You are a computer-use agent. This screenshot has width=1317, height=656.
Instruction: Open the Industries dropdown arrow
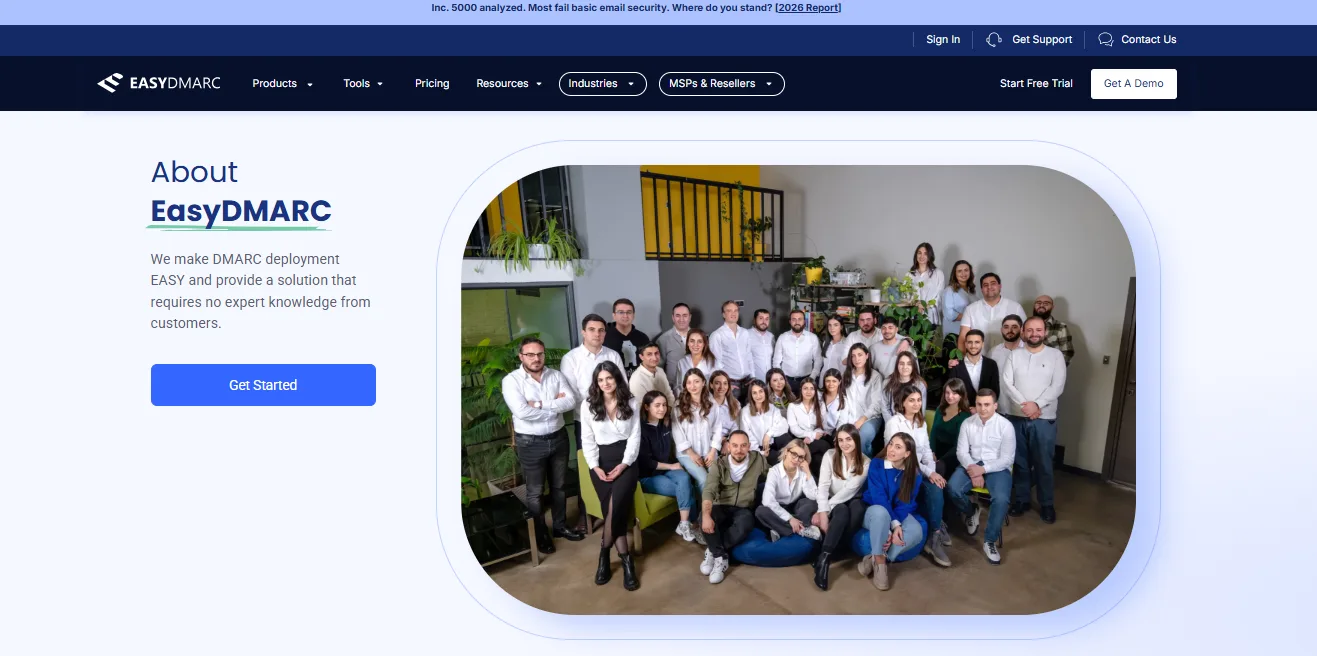631,84
